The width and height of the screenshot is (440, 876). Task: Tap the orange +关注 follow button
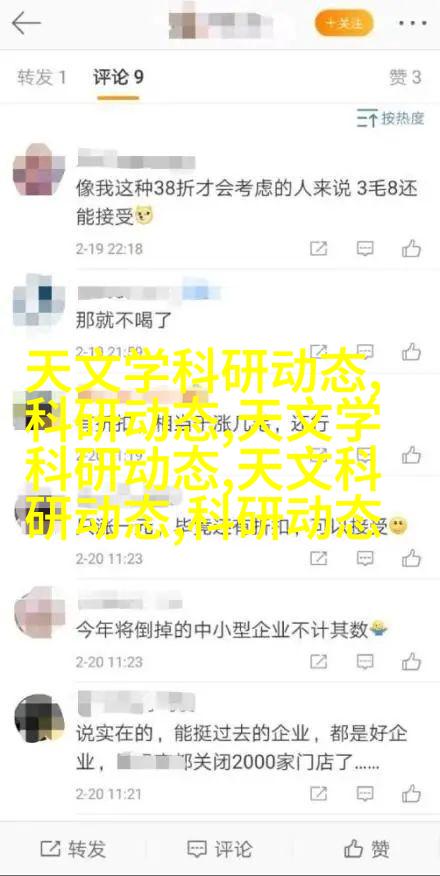pos(344,23)
